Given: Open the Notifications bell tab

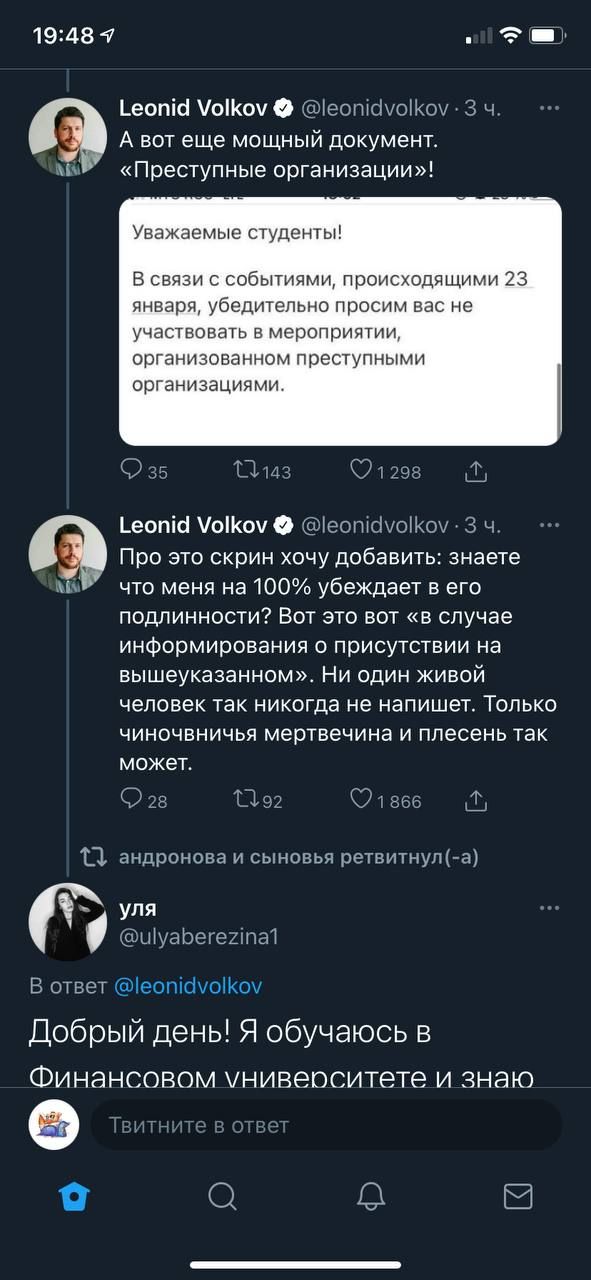Looking at the screenshot, I should 371,1195.
